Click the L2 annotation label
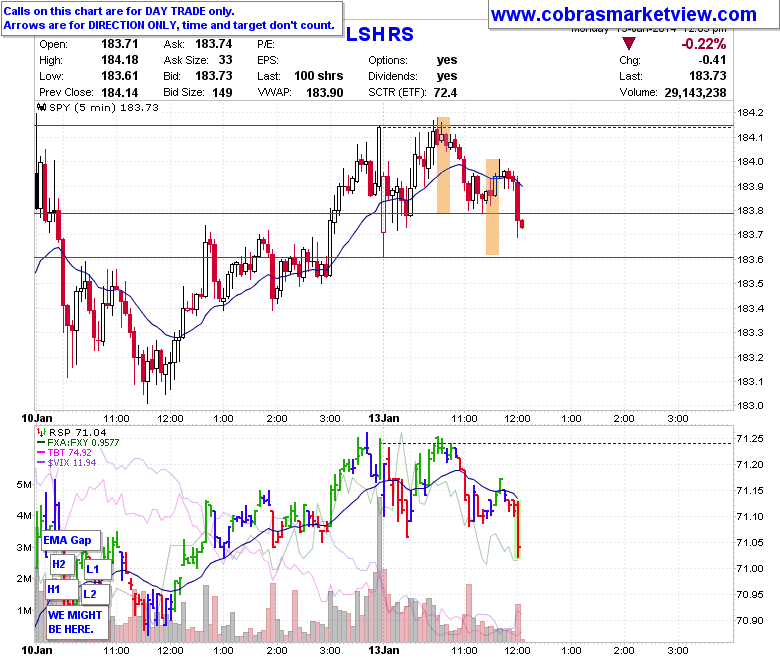This screenshot has height=659, width=780. (94, 594)
